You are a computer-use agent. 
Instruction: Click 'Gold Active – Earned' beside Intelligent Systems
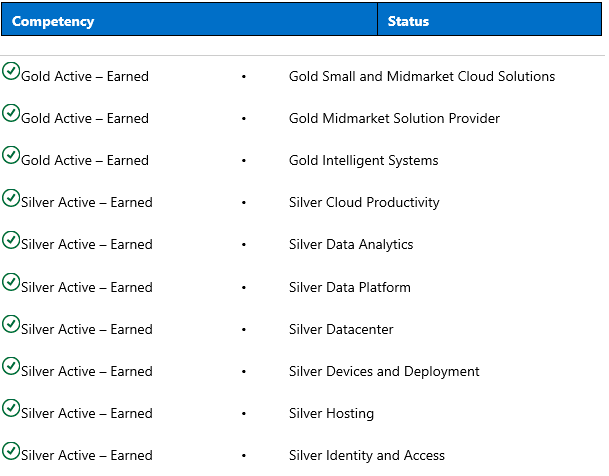(85, 160)
